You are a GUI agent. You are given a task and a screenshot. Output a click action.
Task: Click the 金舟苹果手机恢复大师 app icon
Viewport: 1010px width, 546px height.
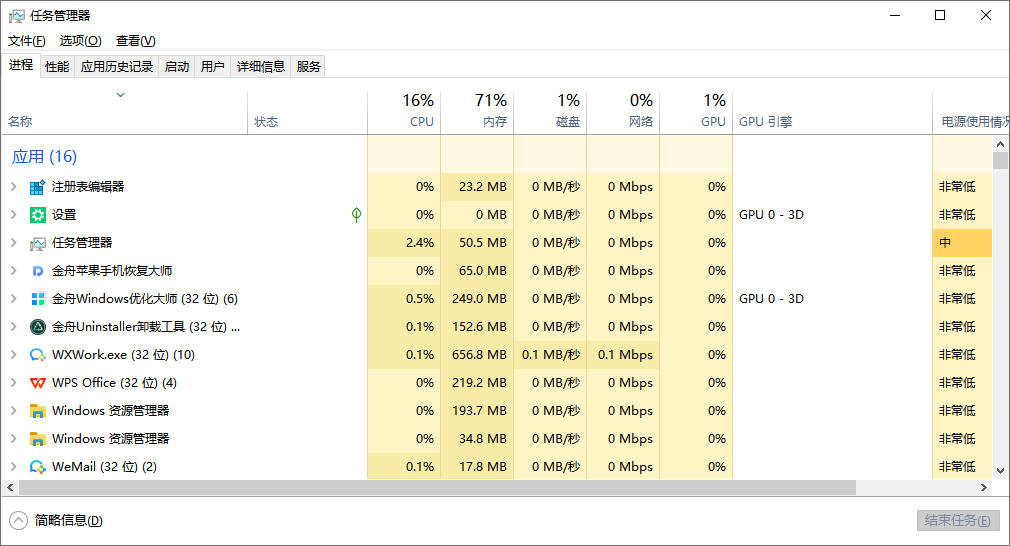(37, 271)
